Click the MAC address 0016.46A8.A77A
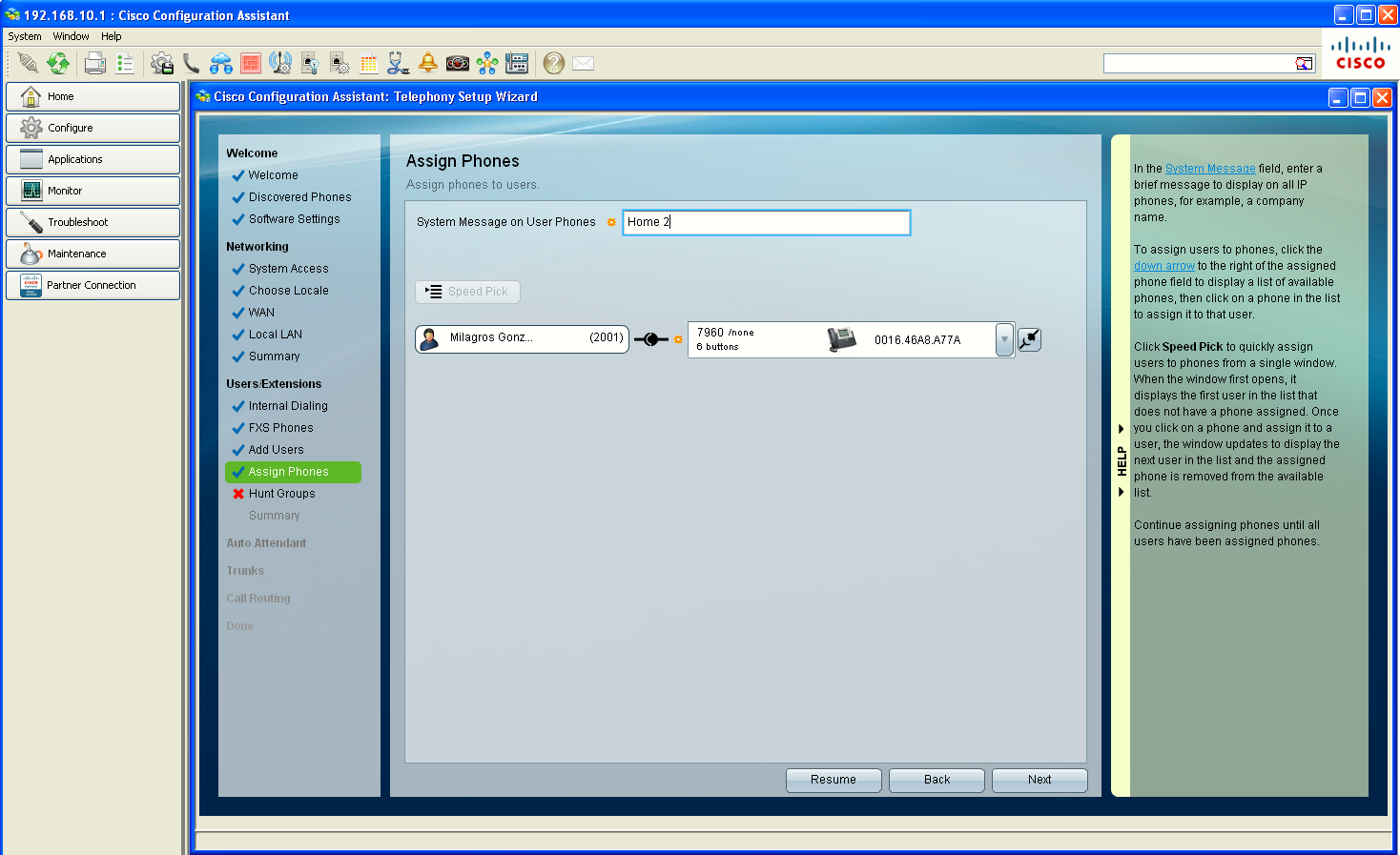This screenshot has width=1400, height=855. [917, 340]
